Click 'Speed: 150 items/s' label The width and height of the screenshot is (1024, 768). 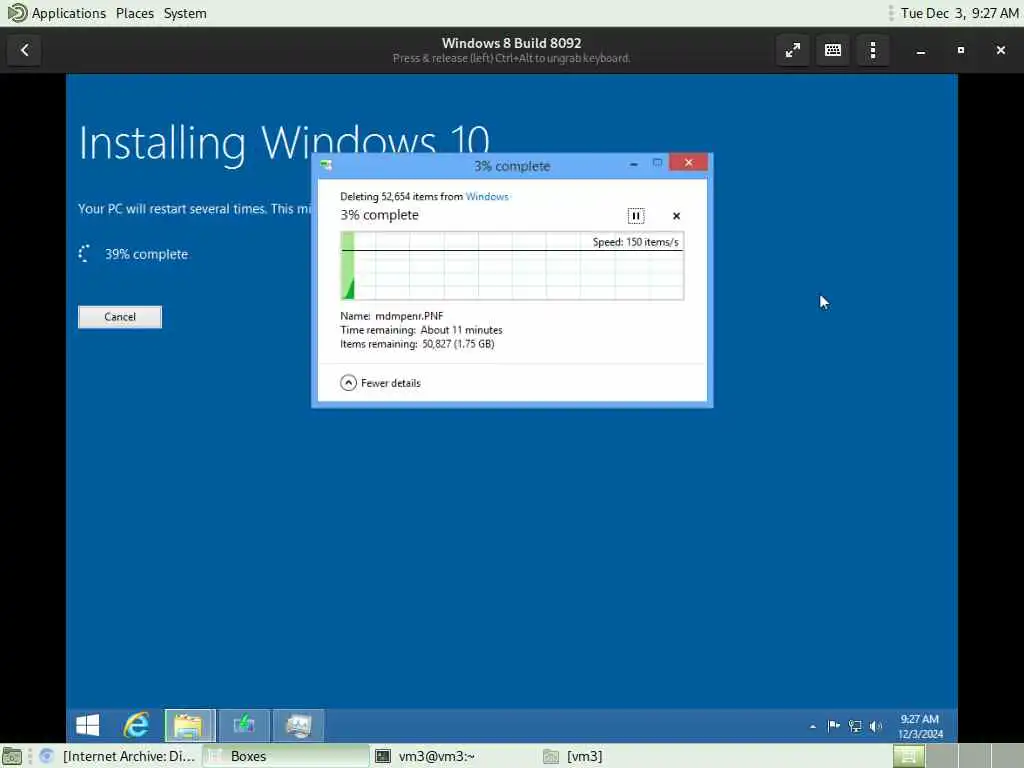635,242
